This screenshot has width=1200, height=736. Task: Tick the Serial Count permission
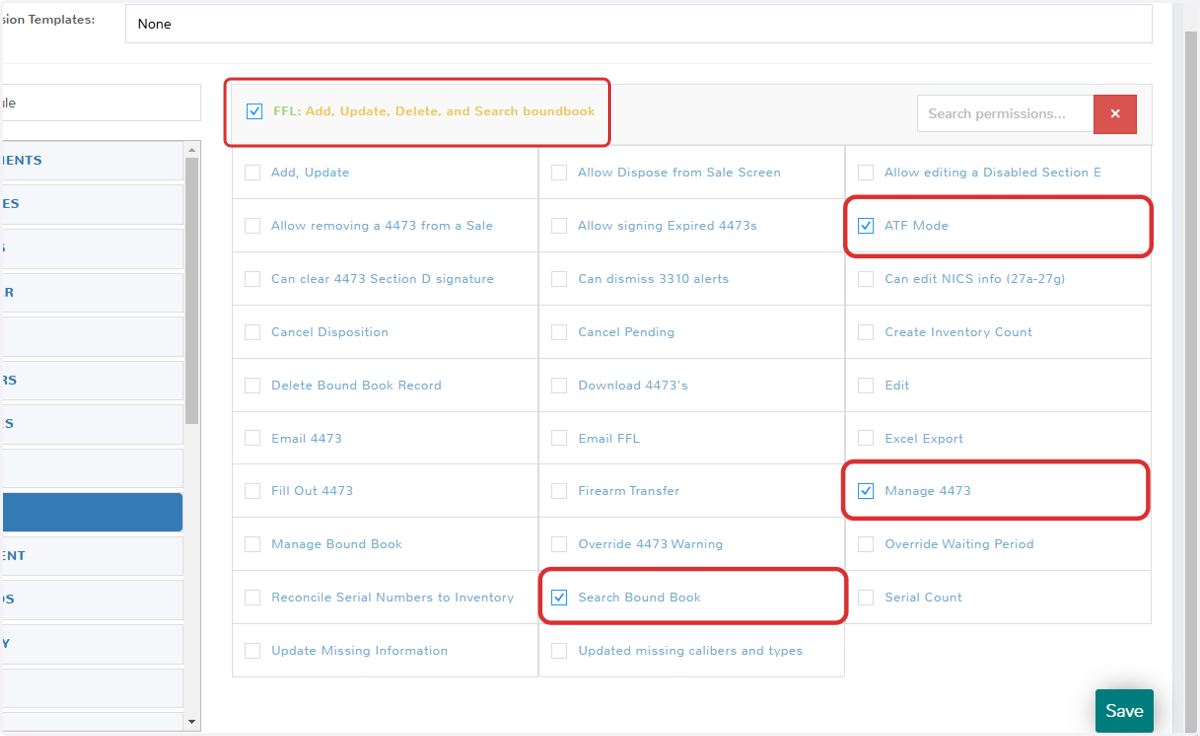click(866, 598)
